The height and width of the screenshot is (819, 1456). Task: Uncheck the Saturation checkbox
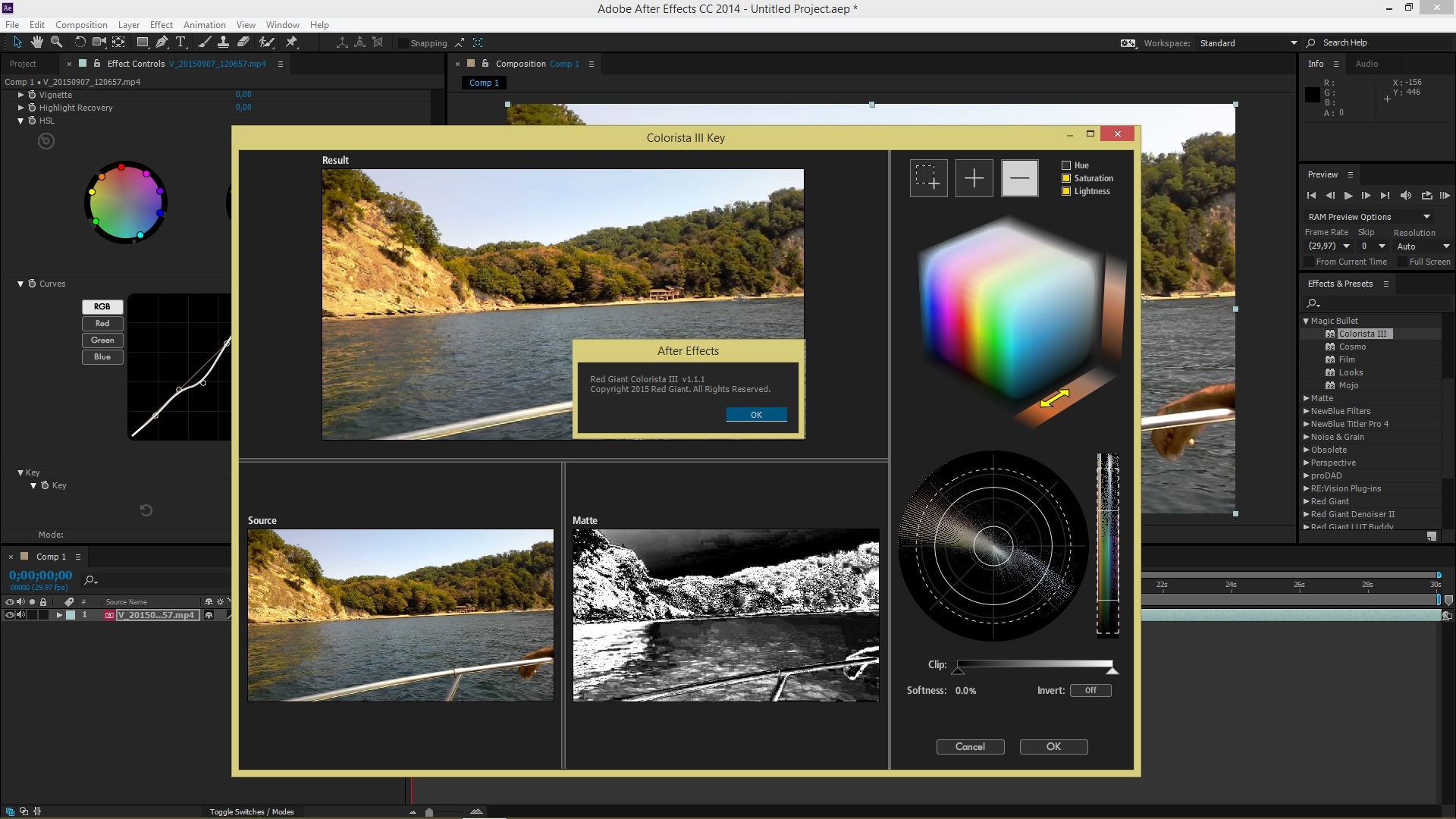[x=1066, y=178]
